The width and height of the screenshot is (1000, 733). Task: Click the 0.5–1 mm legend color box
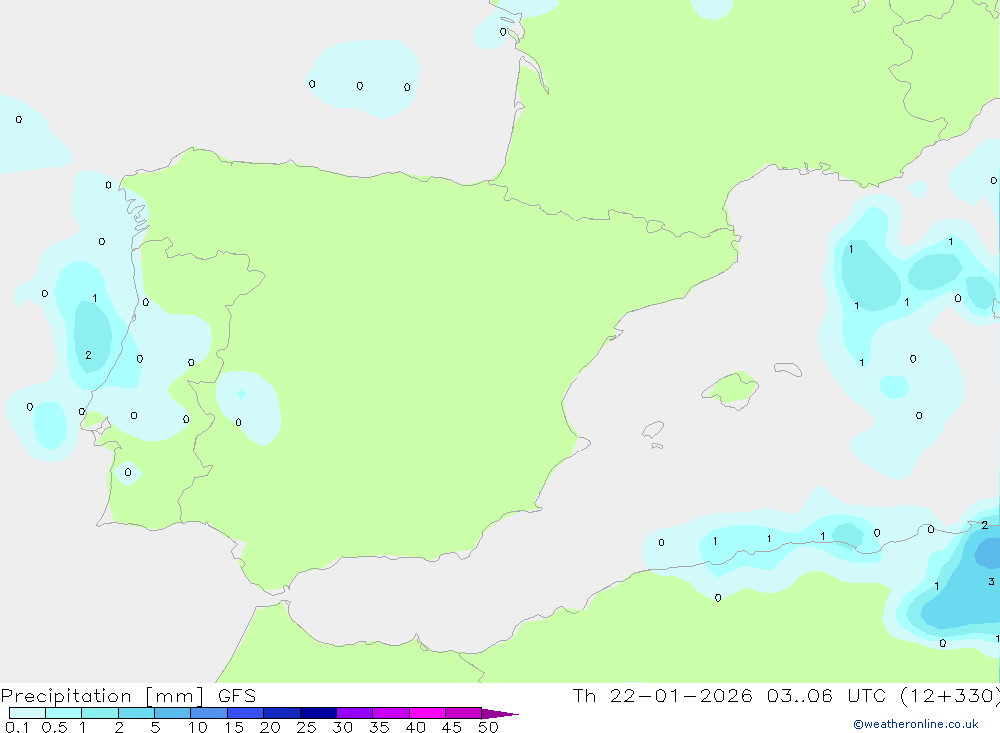(x=64, y=713)
